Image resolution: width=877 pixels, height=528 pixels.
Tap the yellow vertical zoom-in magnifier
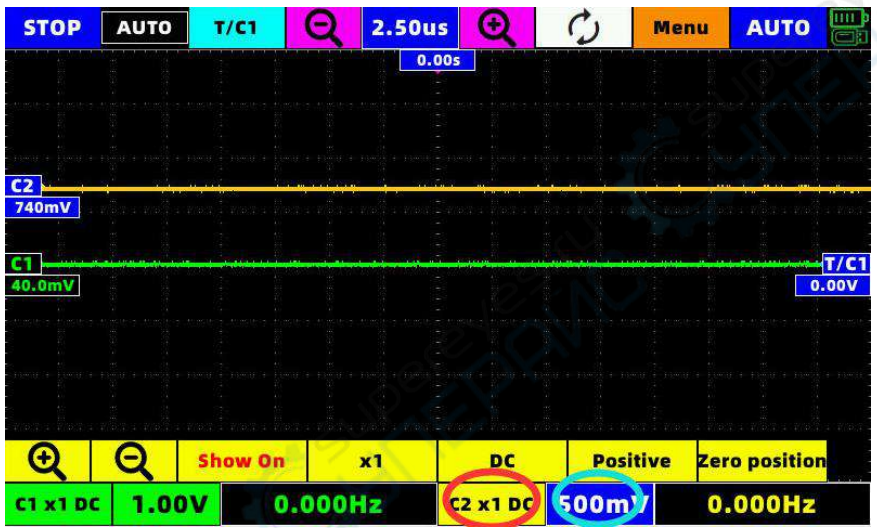48,461
